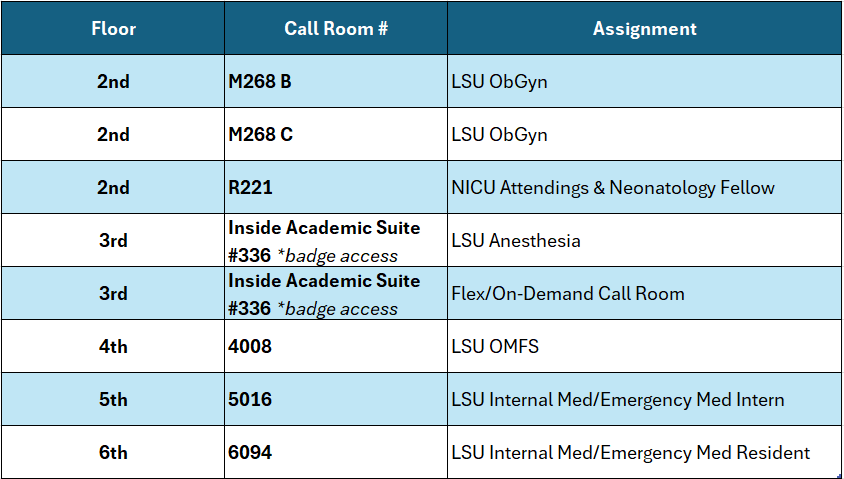Click LSU Internal Med/Emergency Med Resident cell
This screenshot has width=844, height=479.
(x=630, y=453)
